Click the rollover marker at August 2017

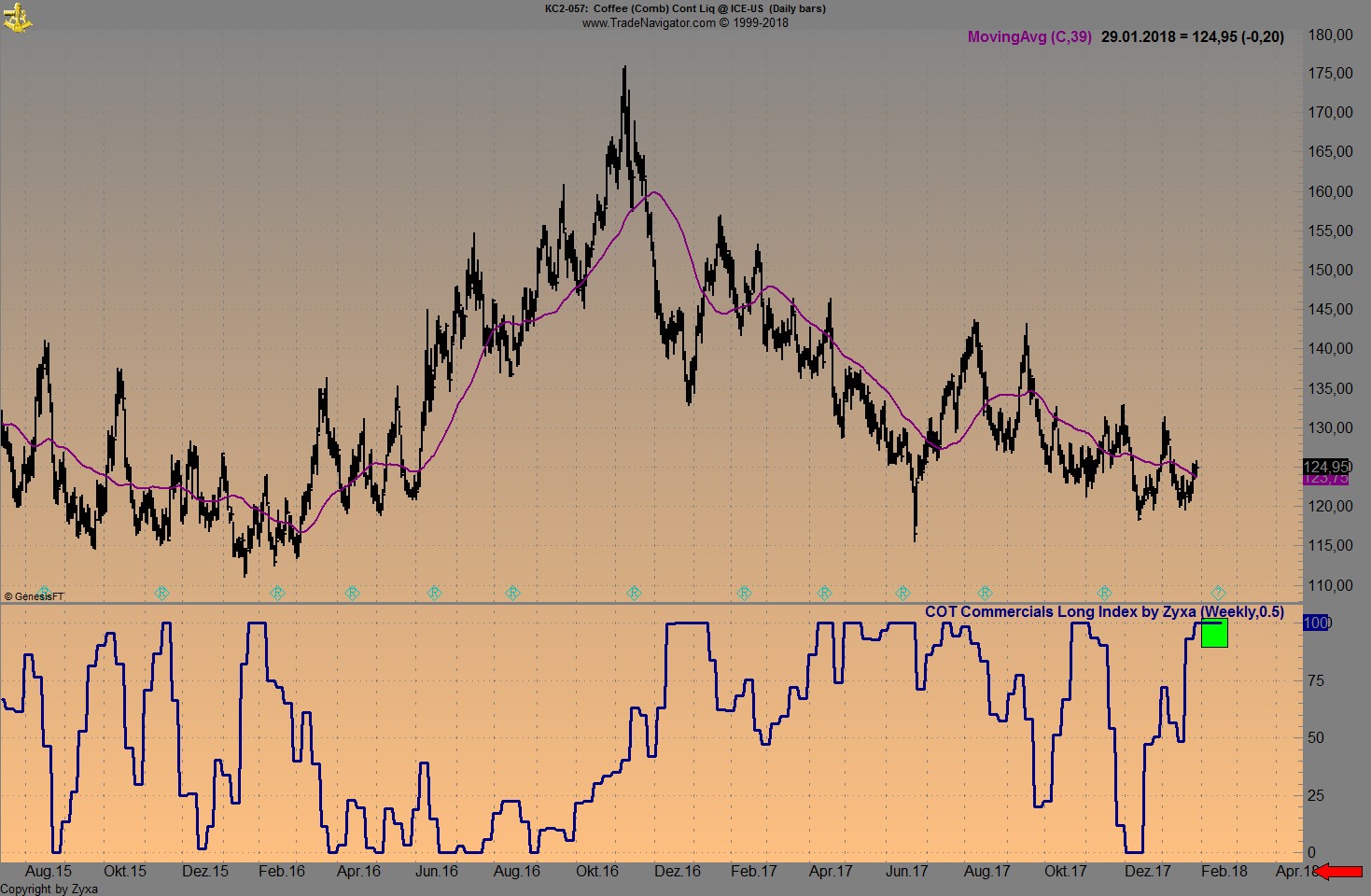click(x=985, y=593)
